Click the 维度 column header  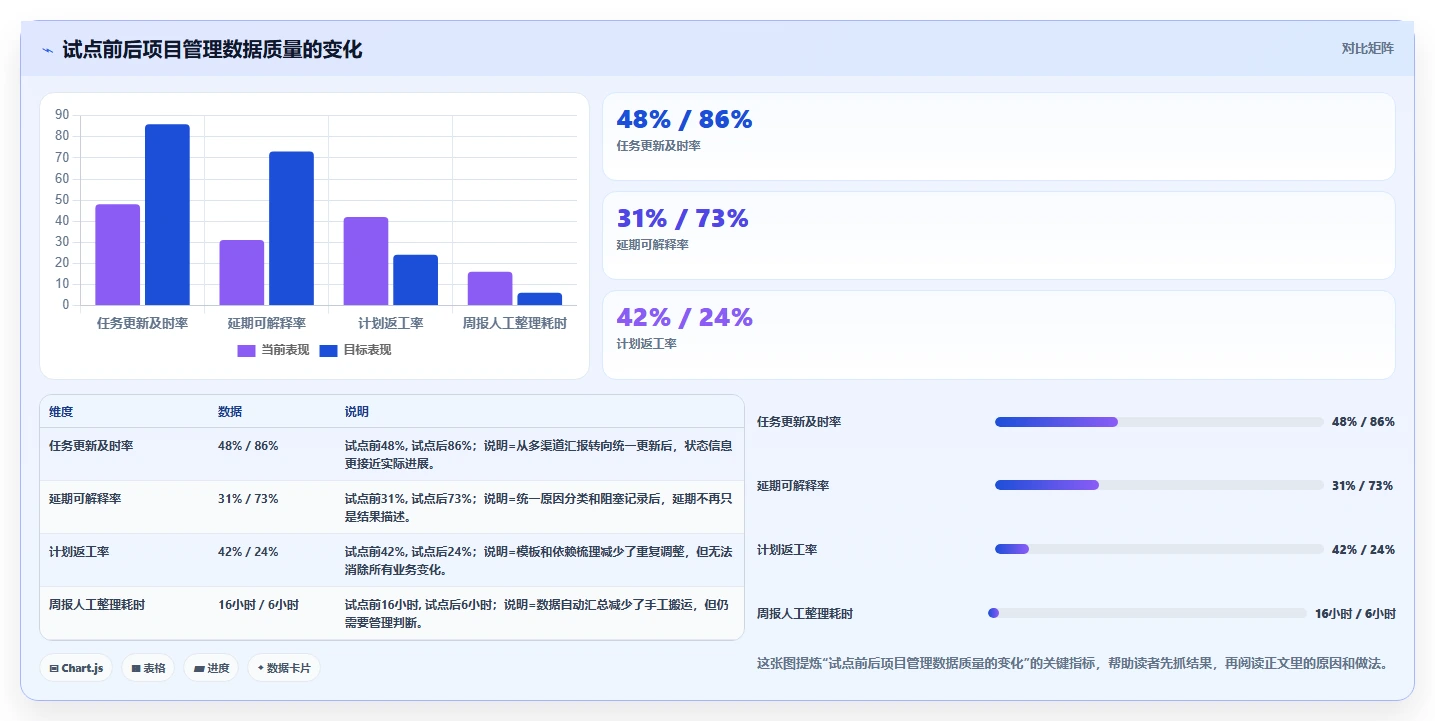[x=61, y=412]
